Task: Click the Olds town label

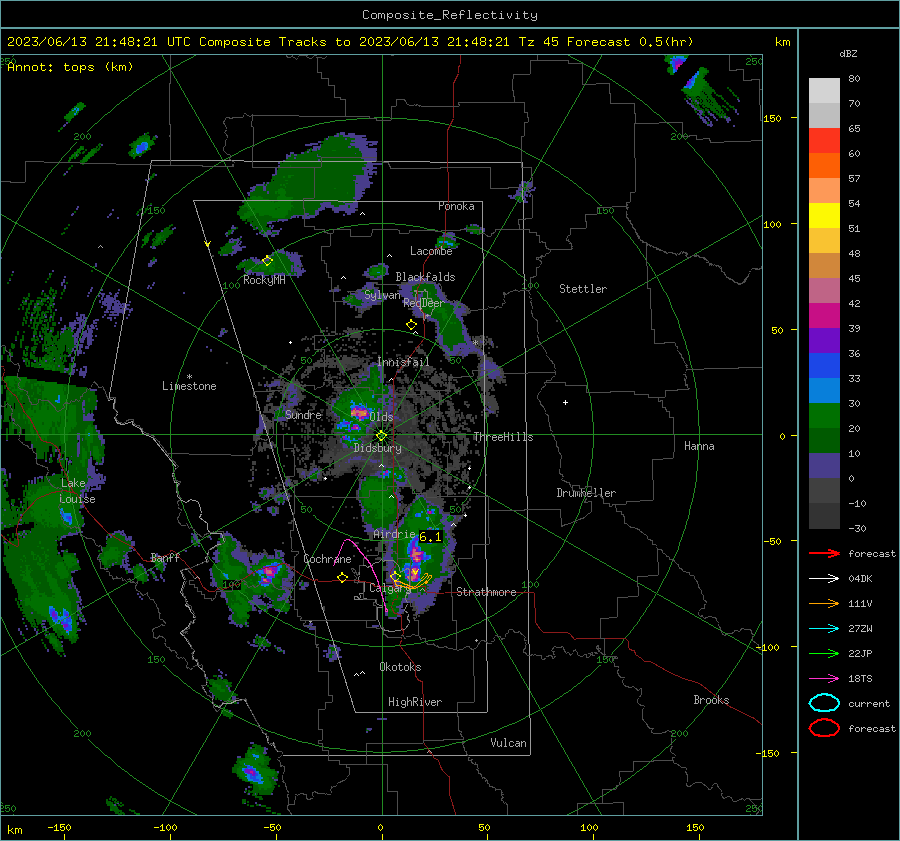Action: pos(381,417)
